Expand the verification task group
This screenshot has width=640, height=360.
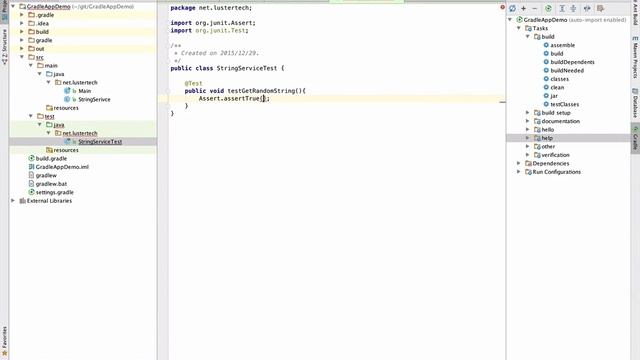coord(528,155)
